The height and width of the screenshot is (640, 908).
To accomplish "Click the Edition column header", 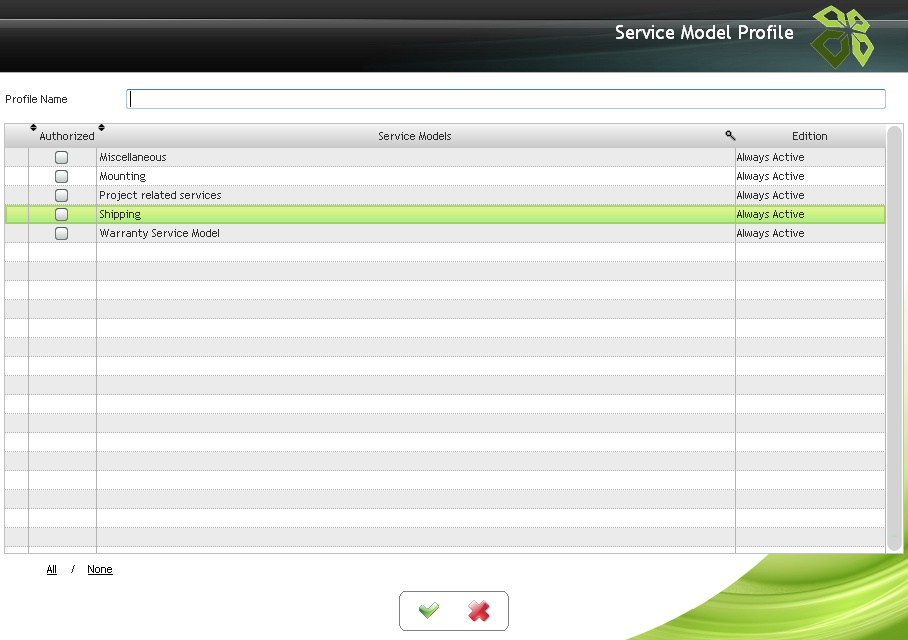I will point(809,136).
